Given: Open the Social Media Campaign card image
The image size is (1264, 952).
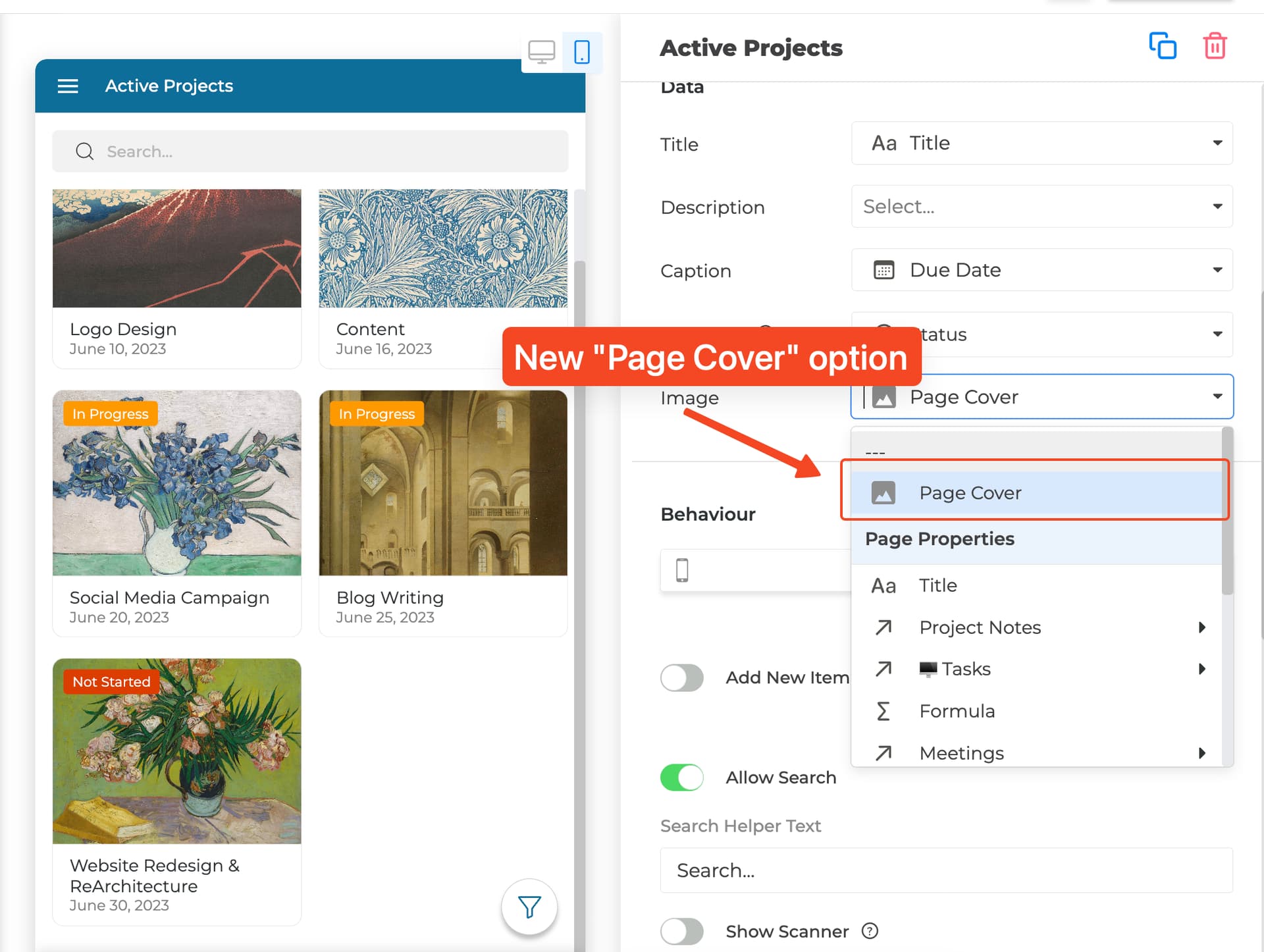Looking at the screenshot, I should (x=177, y=483).
